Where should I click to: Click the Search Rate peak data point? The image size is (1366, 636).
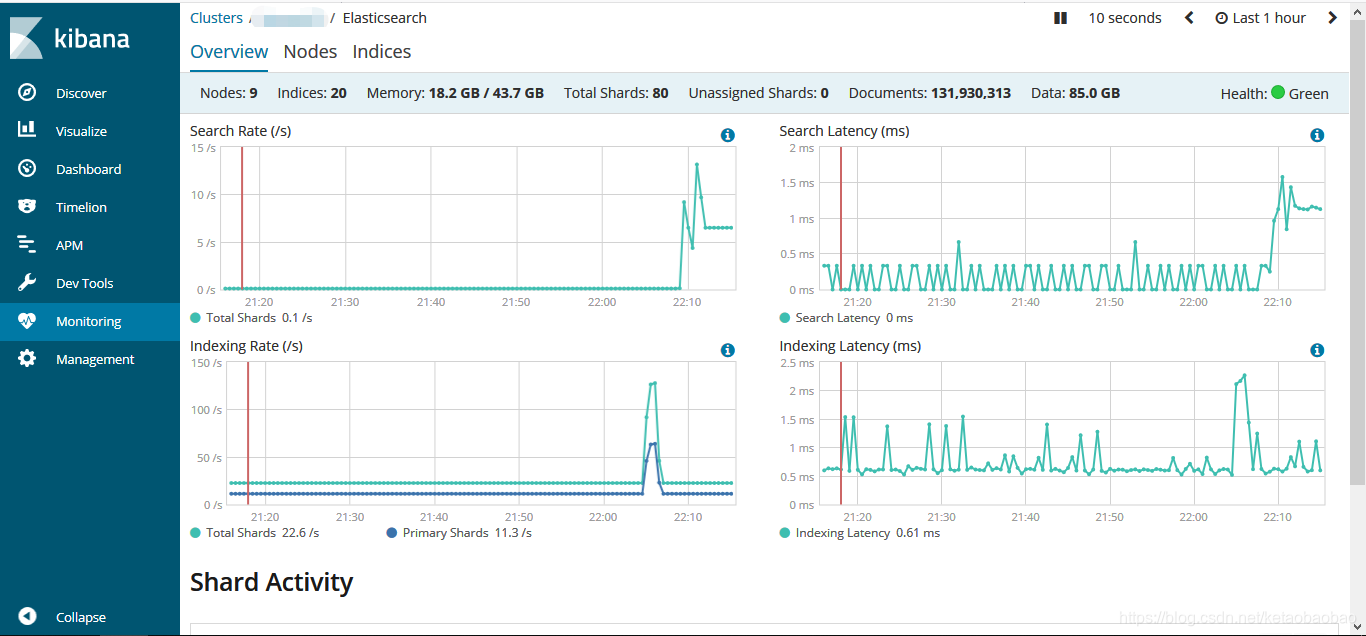coord(697,164)
